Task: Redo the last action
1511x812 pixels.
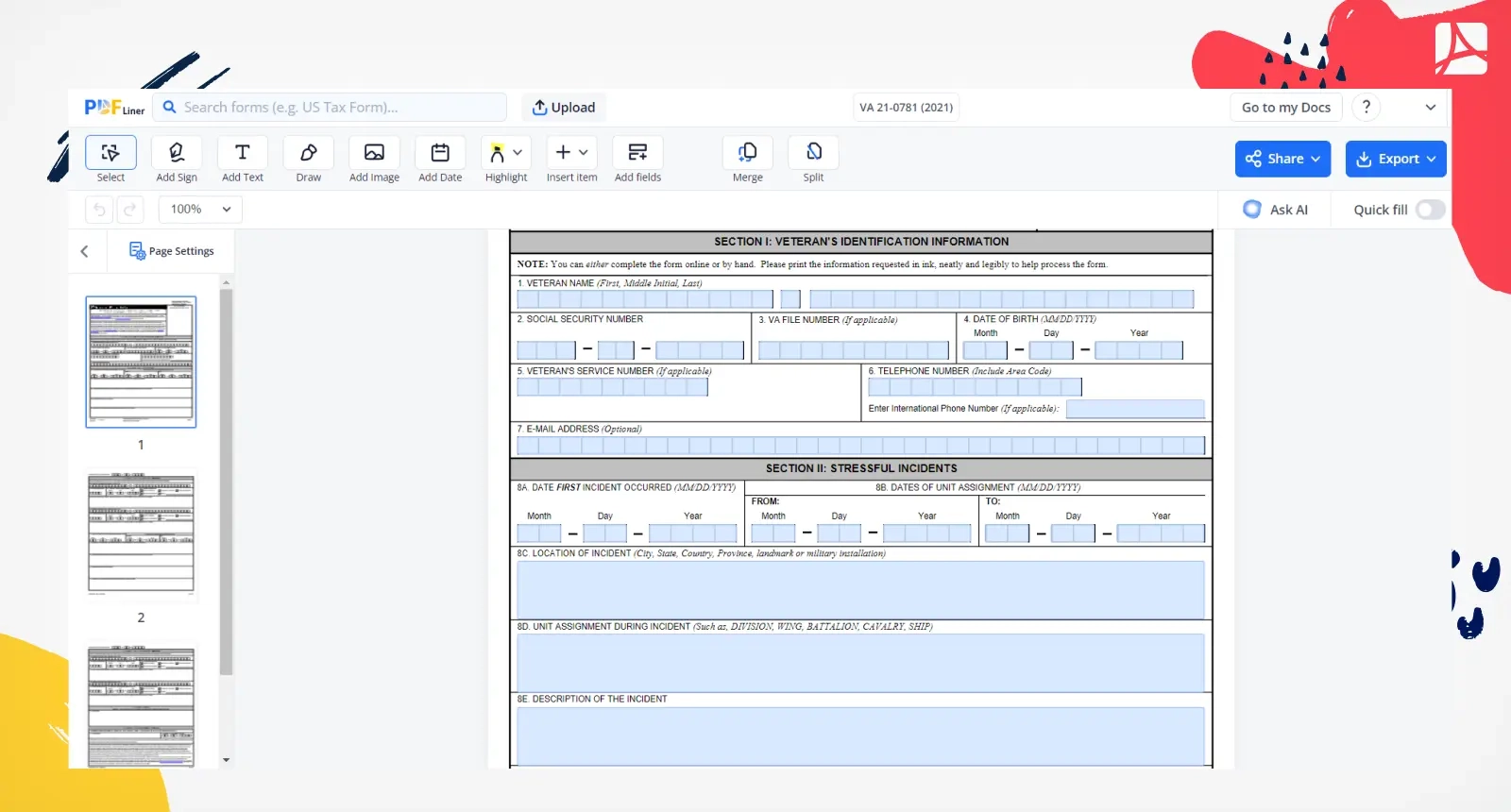Action: pyautogui.click(x=130, y=210)
